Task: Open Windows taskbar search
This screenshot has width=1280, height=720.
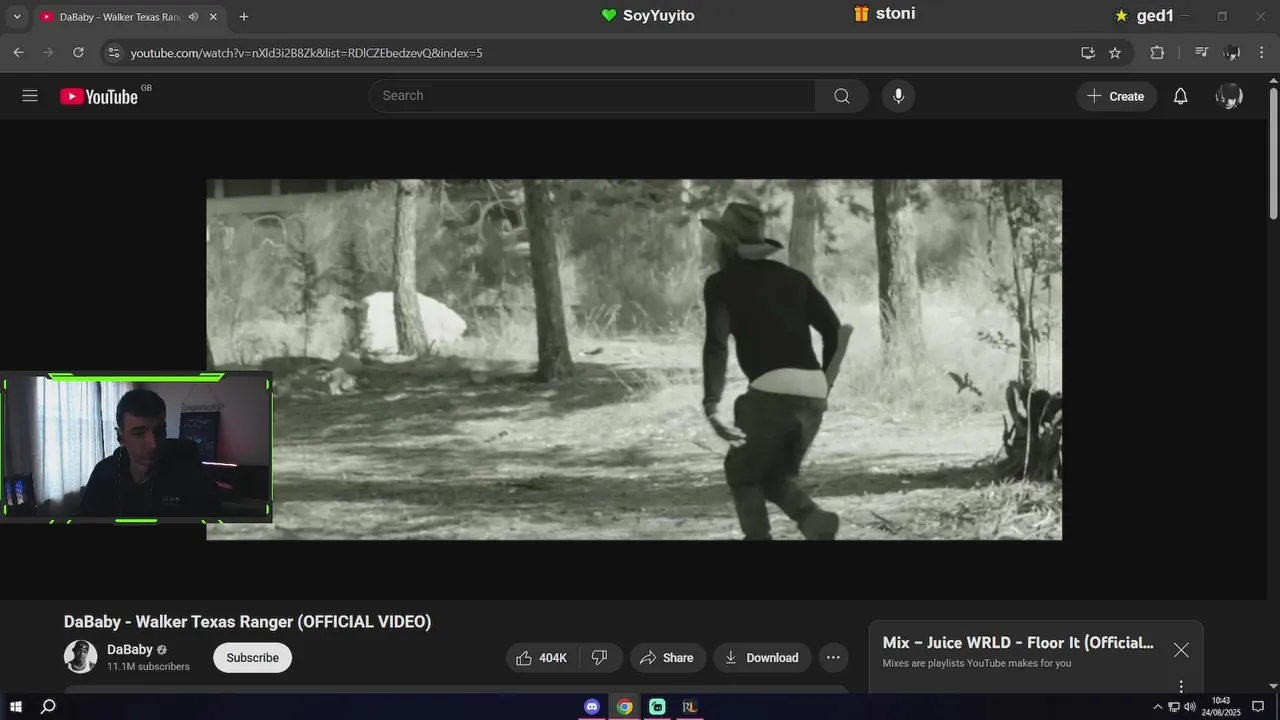Action: (47, 707)
